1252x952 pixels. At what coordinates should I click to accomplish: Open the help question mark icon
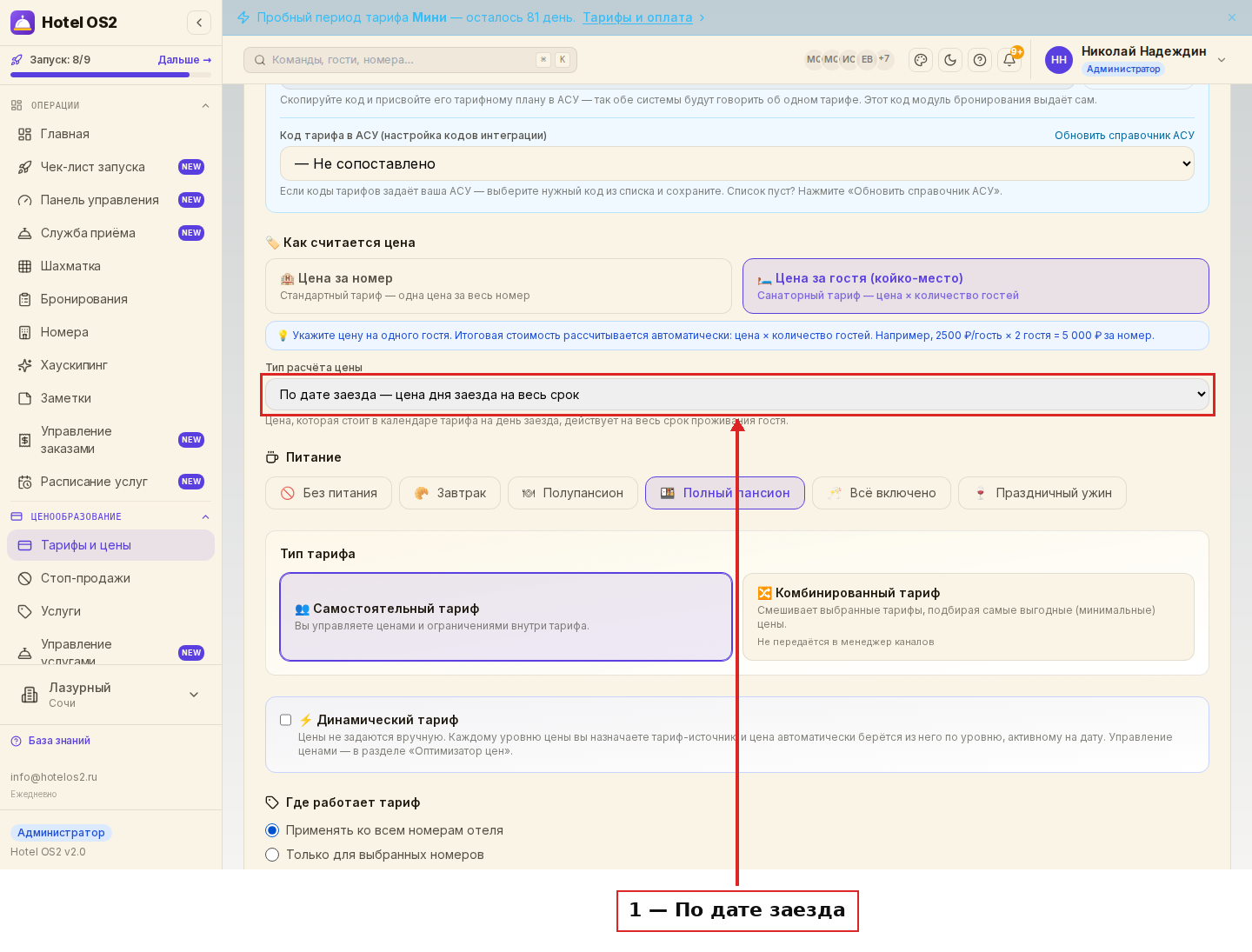point(980,60)
